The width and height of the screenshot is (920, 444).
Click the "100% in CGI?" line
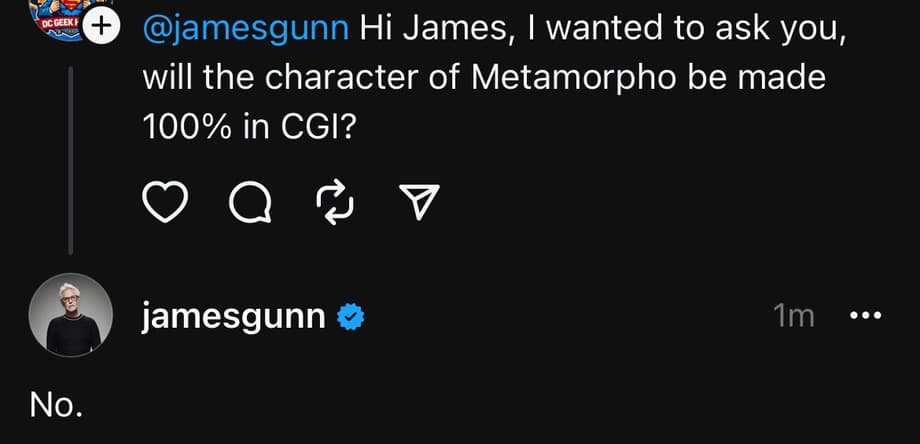[x=248, y=129]
